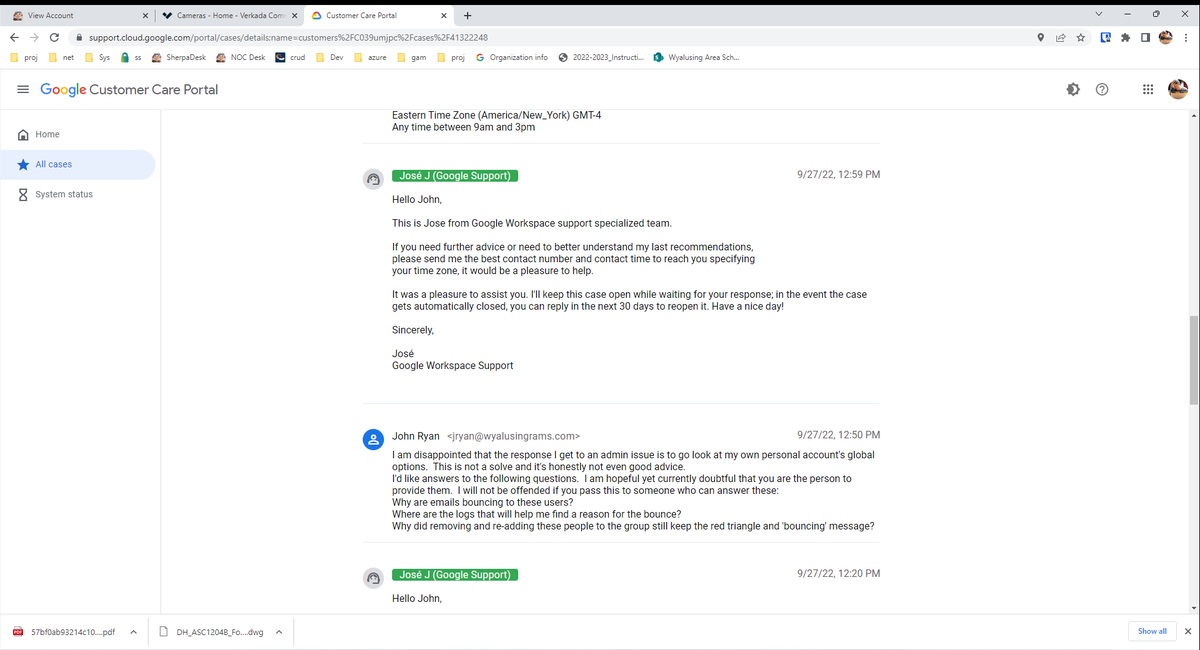This screenshot has height=650, width=1200.
Task: Open the gam bookmarks folder
Action: [x=413, y=57]
